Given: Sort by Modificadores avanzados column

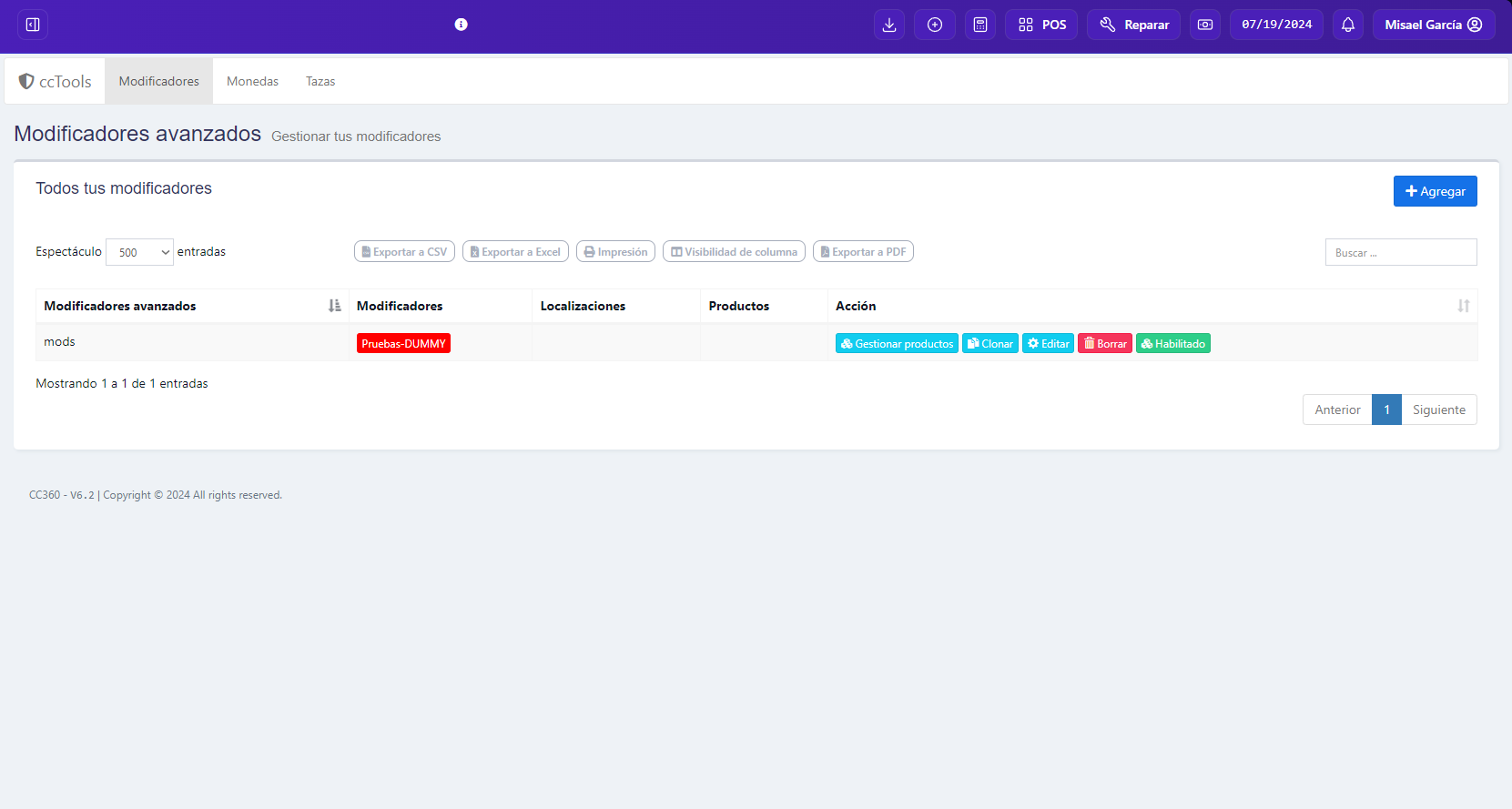Looking at the screenshot, I should click(x=192, y=306).
